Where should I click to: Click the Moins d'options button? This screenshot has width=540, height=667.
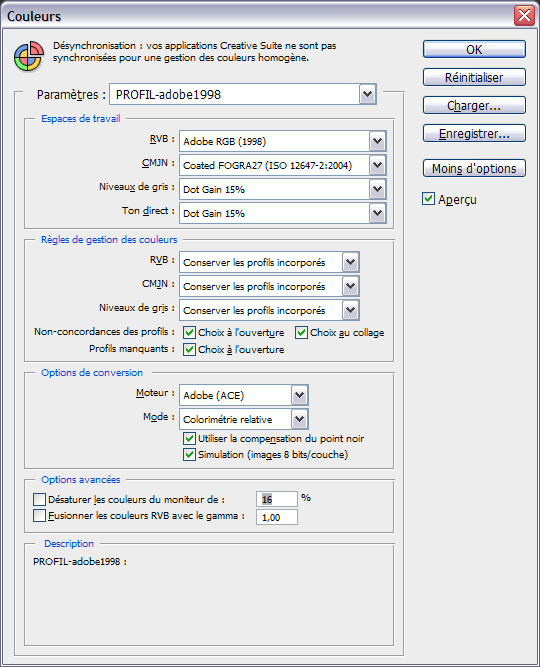[x=474, y=168]
